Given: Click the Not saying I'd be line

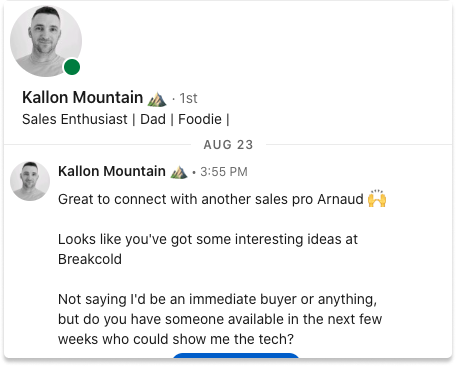Looking at the screenshot, I should (217, 299).
